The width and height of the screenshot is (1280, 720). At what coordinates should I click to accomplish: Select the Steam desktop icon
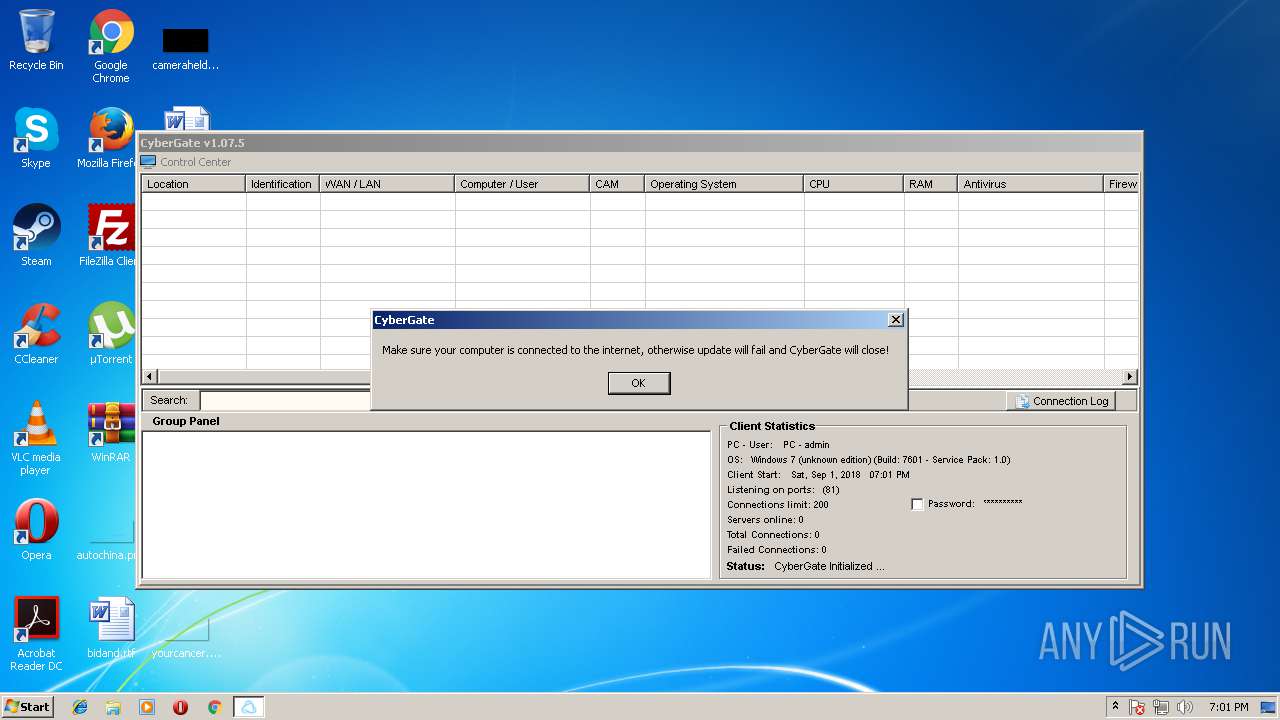click(36, 236)
